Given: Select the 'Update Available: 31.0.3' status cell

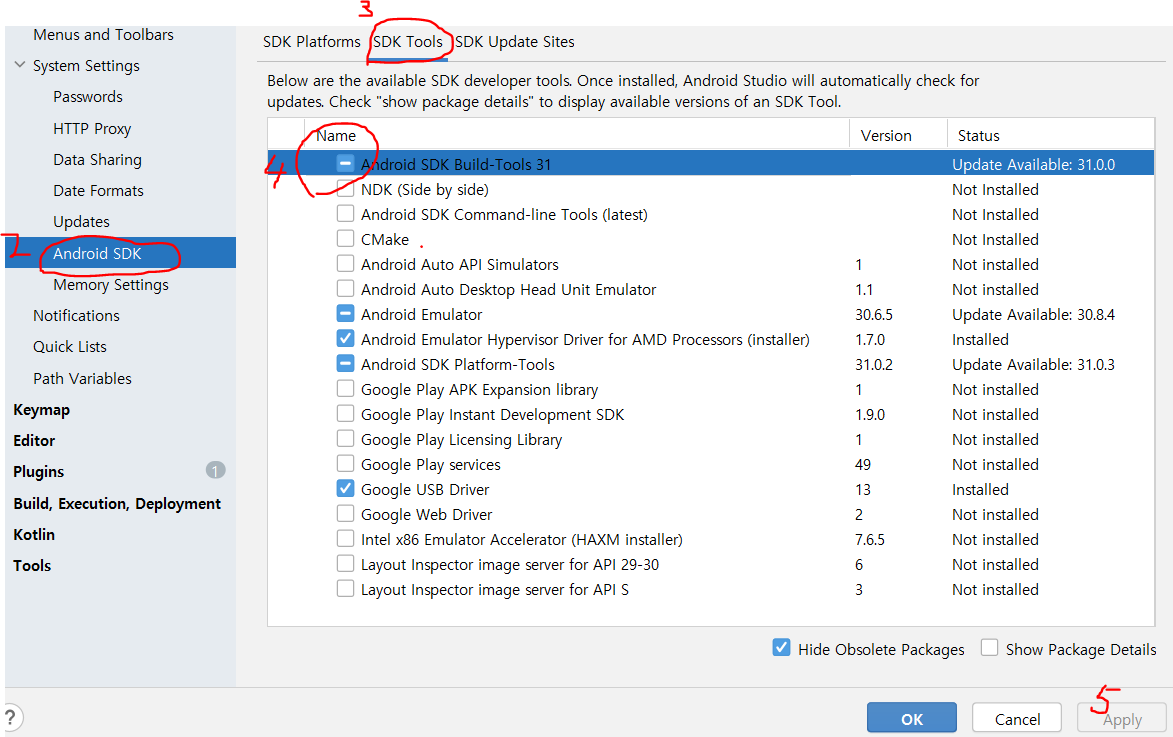Looking at the screenshot, I should [x=1033, y=364].
